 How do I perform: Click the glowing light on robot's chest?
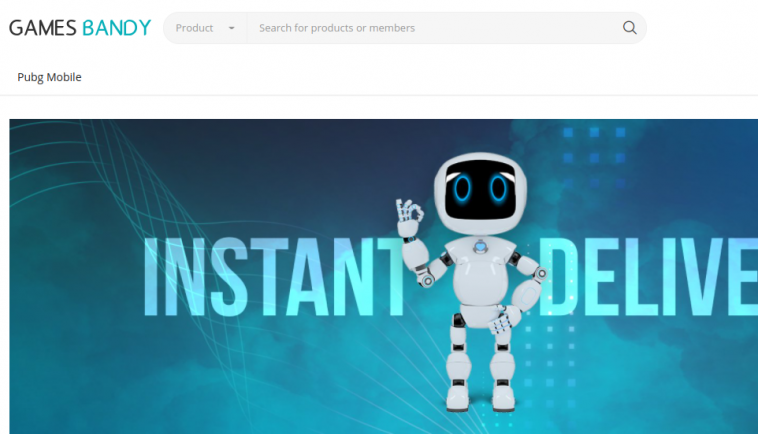pos(480,246)
